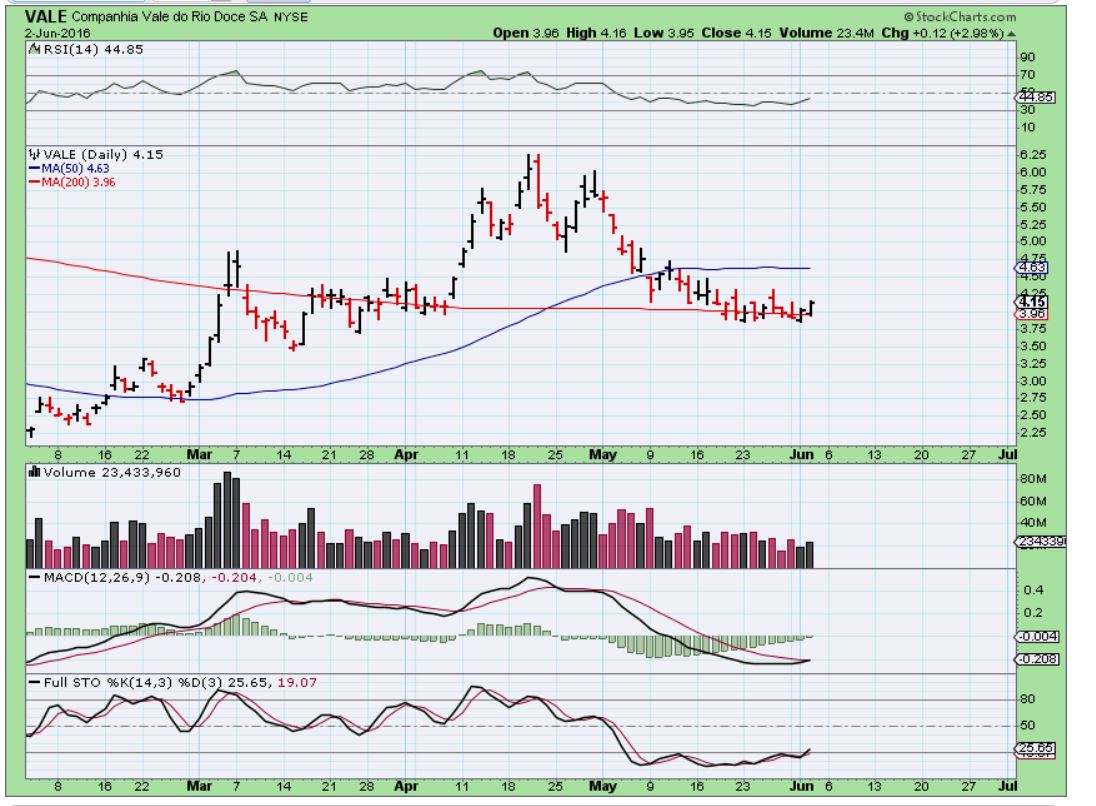Click the black line icon beside MACD(12,26,9)
The height and width of the screenshot is (806, 1096).
34,578
